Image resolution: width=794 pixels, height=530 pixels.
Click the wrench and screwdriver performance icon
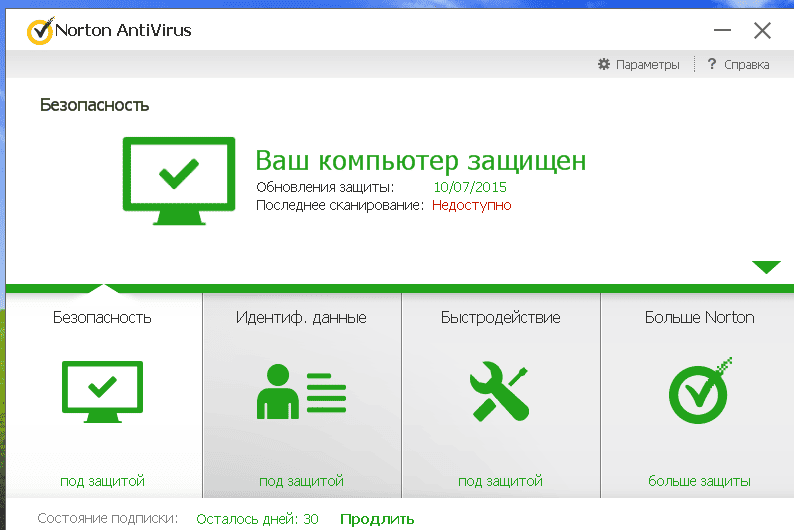pos(499,391)
